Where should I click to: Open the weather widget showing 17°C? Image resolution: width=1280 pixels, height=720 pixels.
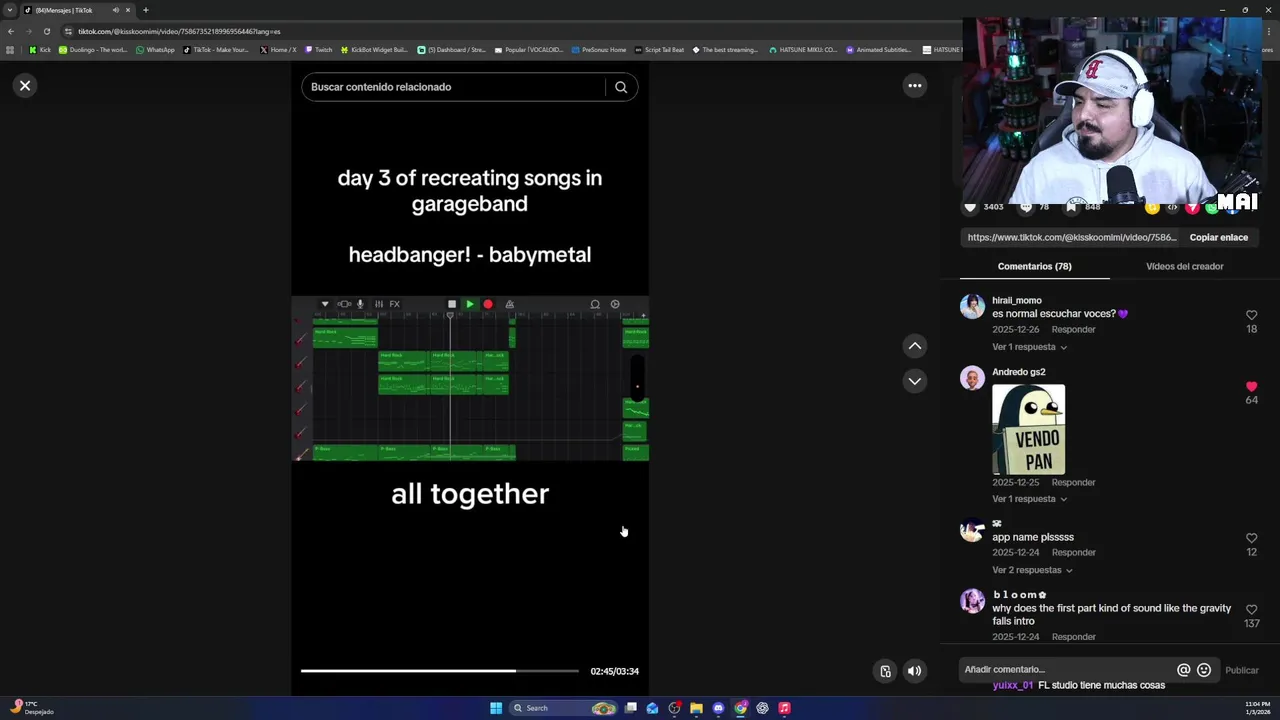coord(30,708)
